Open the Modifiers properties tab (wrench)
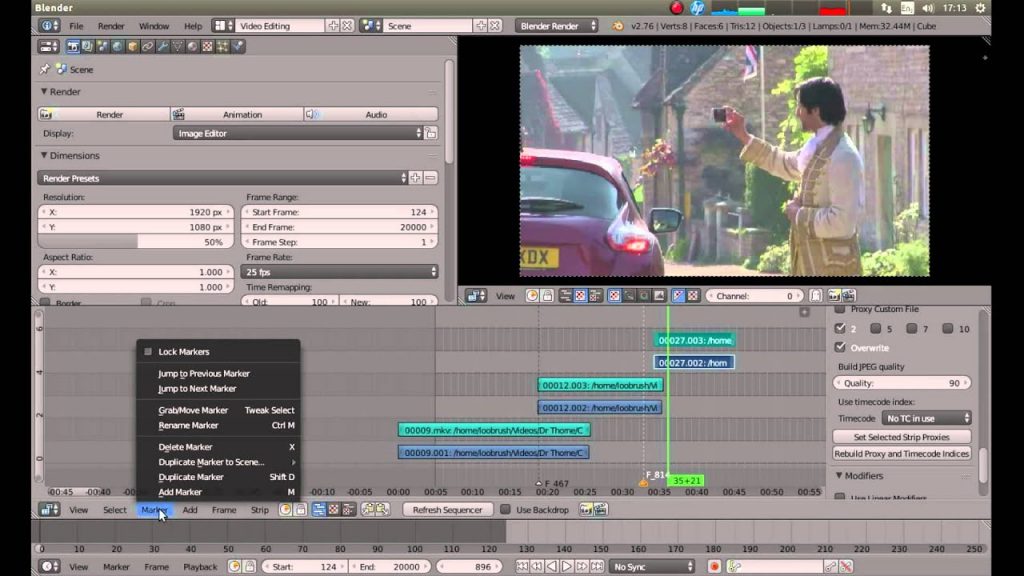Image resolution: width=1024 pixels, height=576 pixels. tap(163, 46)
